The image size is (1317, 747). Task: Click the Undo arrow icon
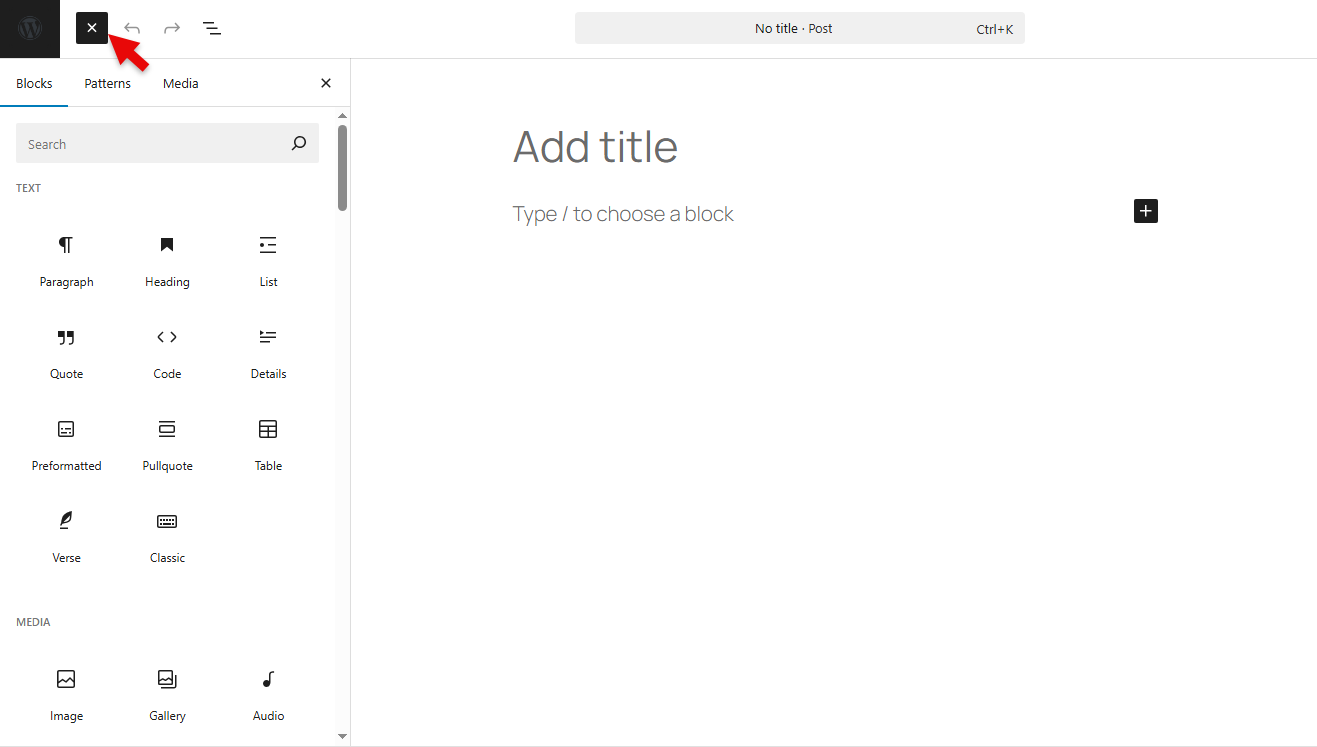[132, 28]
